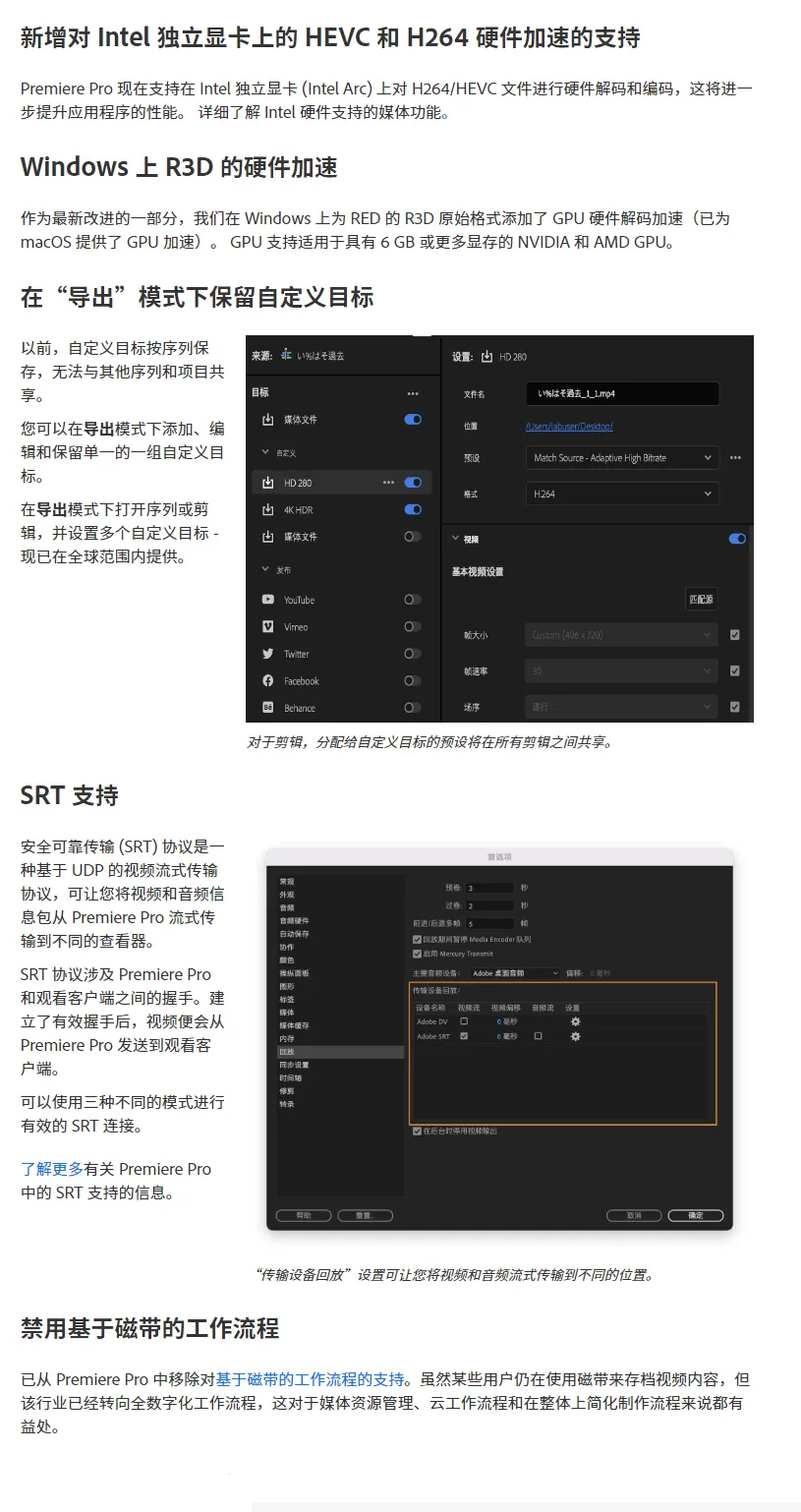Click the sequence icon next to 来源
The width and height of the screenshot is (801, 1512).
(287, 355)
